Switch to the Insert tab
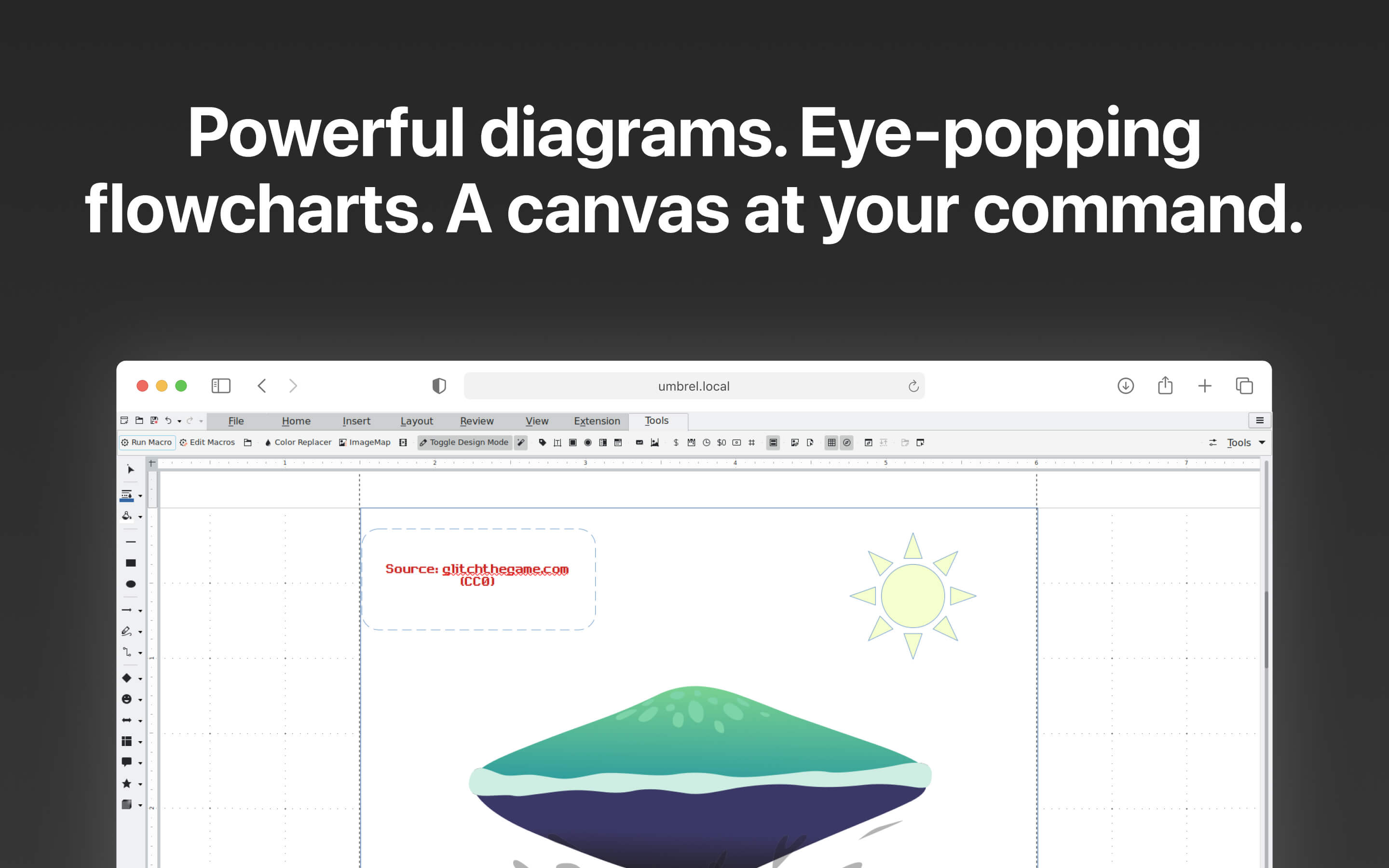 click(x=356, y=421)
